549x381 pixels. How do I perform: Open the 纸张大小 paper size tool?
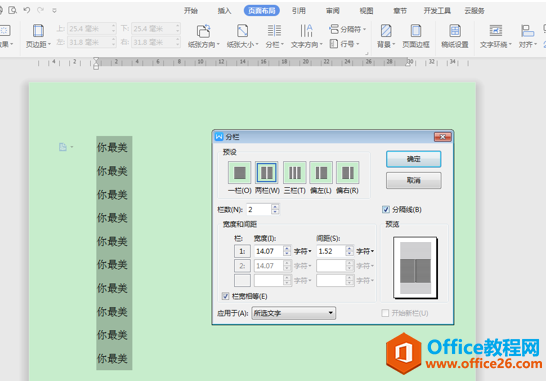242,36
